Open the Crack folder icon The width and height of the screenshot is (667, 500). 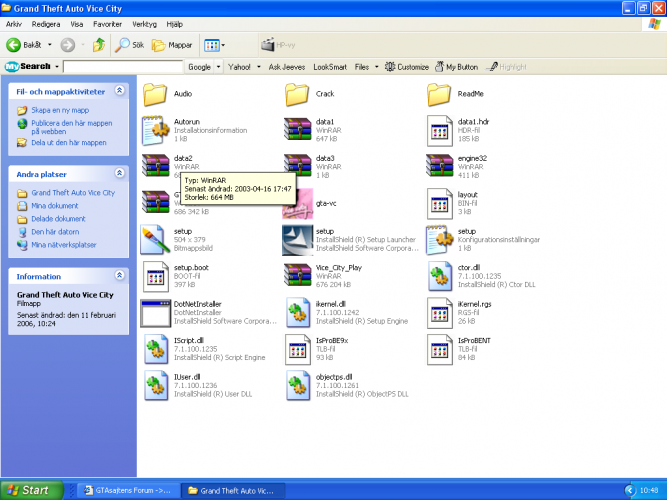click(x=297, y=94)
